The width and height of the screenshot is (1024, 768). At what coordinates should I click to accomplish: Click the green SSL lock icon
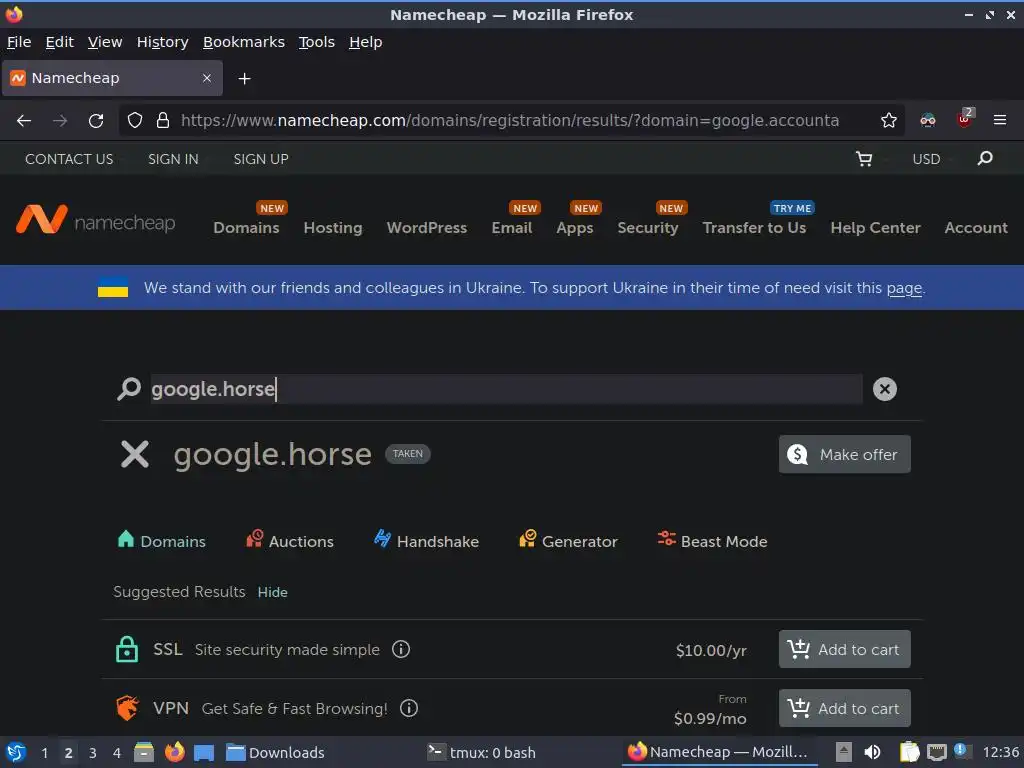pos(127,649)
